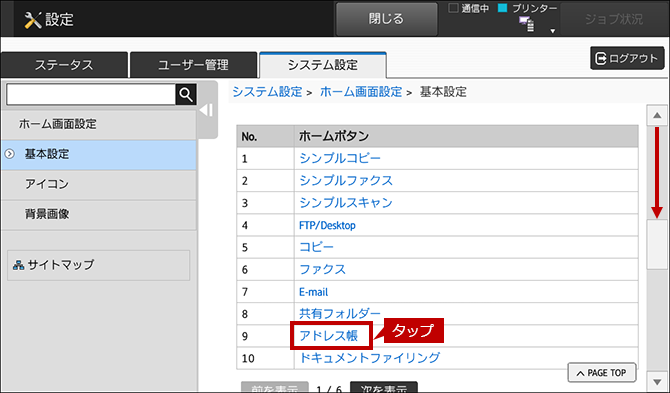Open the サイトマップ button

(99, 265)
